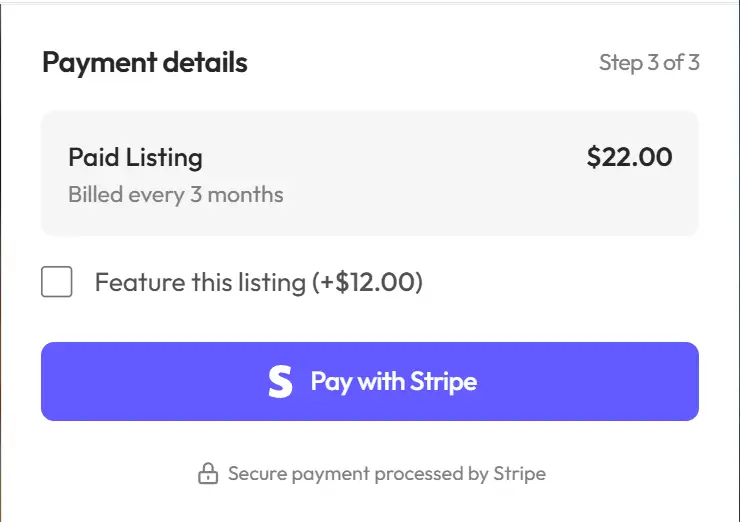Viewport: 740px width, 522px height.
Task: Click the Paid Listing title
Action: 135,157
